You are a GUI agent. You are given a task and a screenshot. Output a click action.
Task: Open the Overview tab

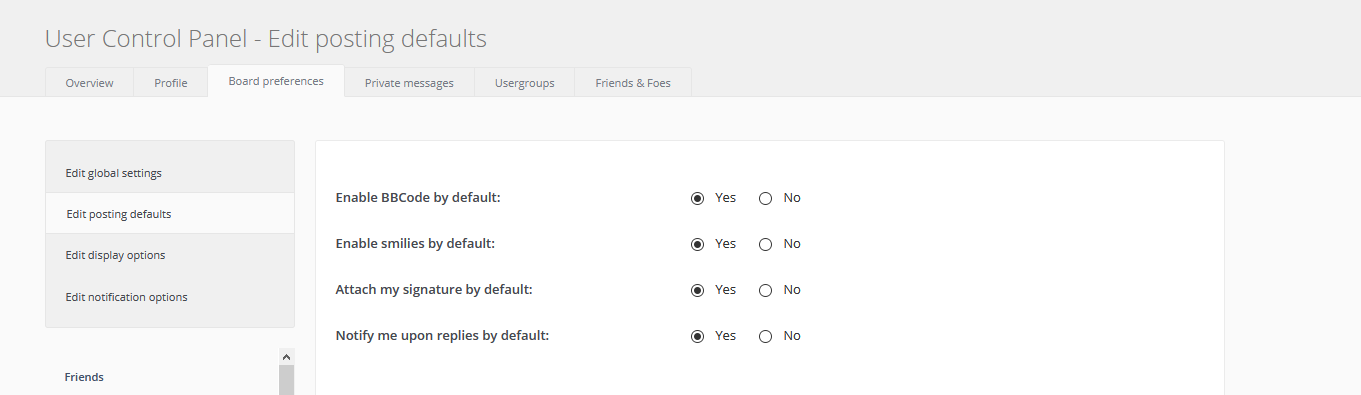[89, 82]
